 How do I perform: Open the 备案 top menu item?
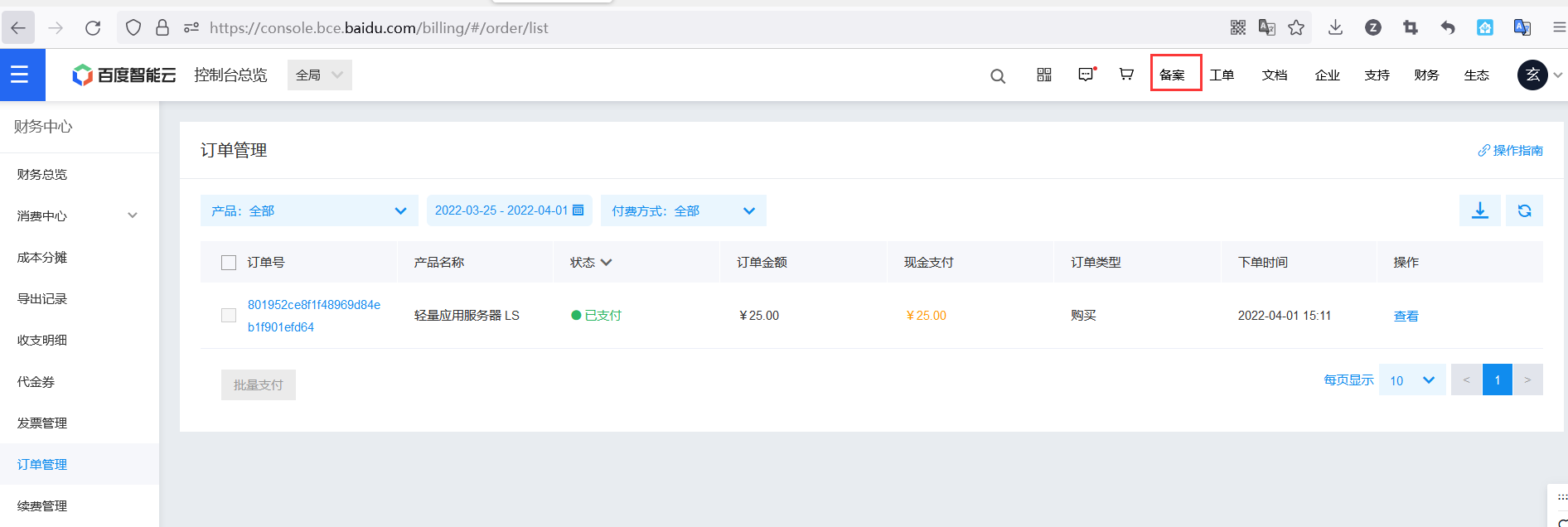(1173, 75)
